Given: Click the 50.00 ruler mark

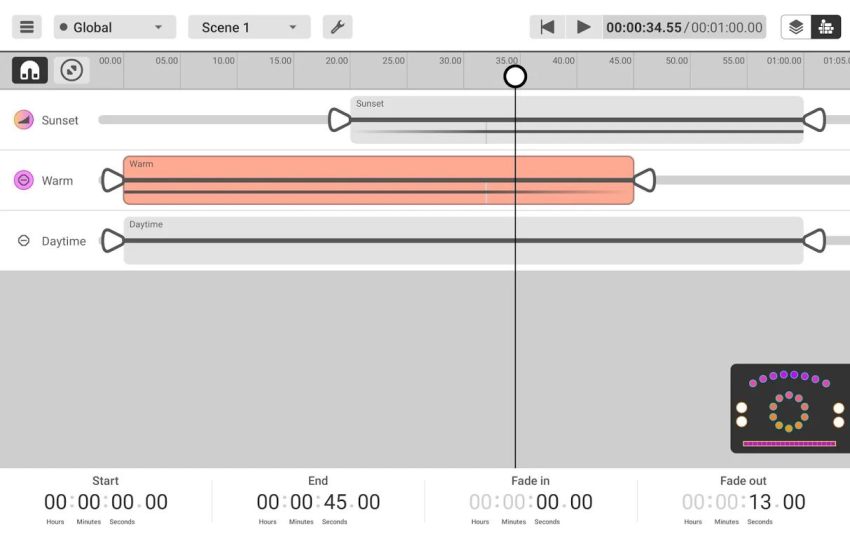Looking at the screenshot, I should [677, 61].
